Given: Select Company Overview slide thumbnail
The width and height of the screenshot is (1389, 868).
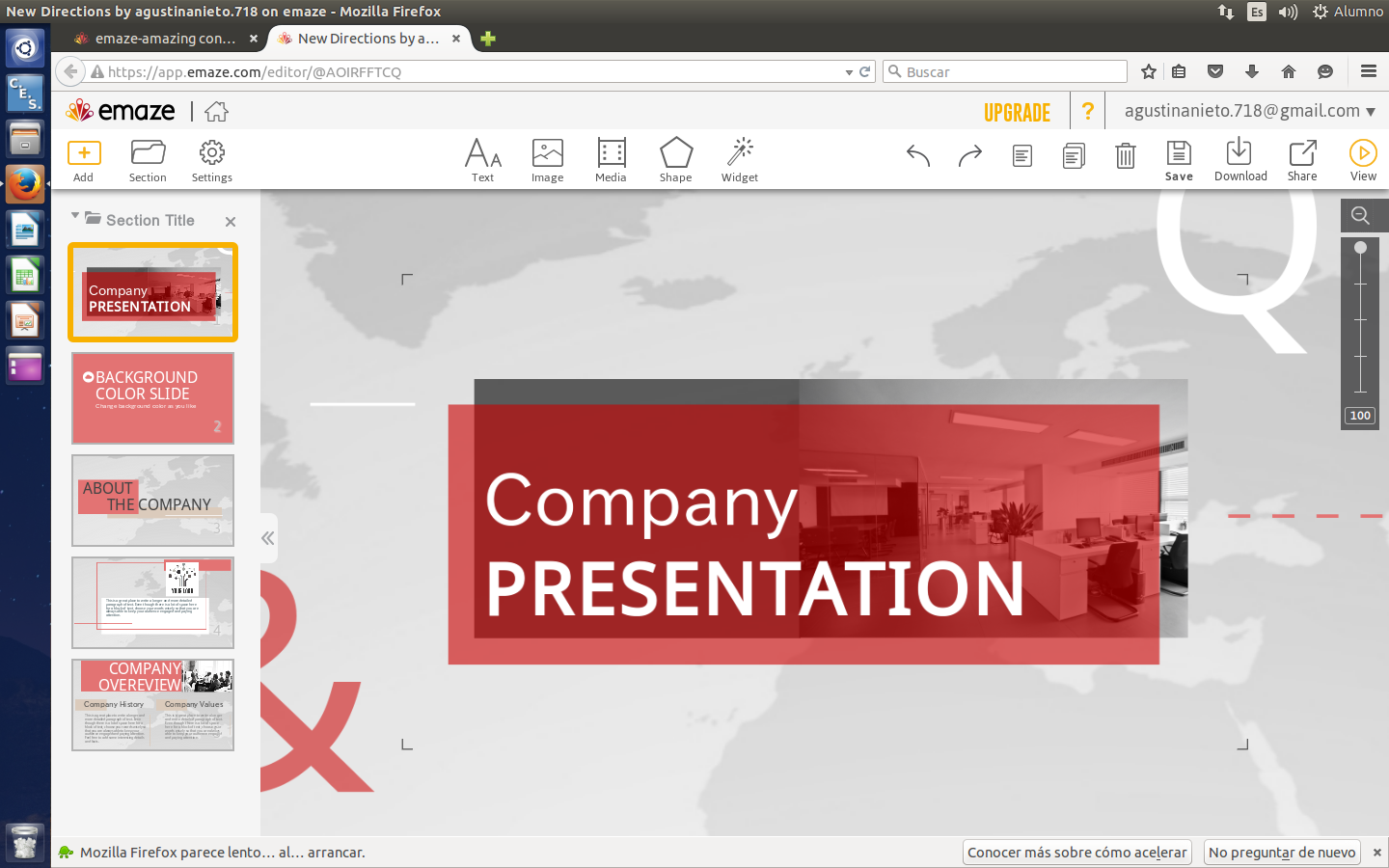Looking at the screenshot, I should click(152, 705).
